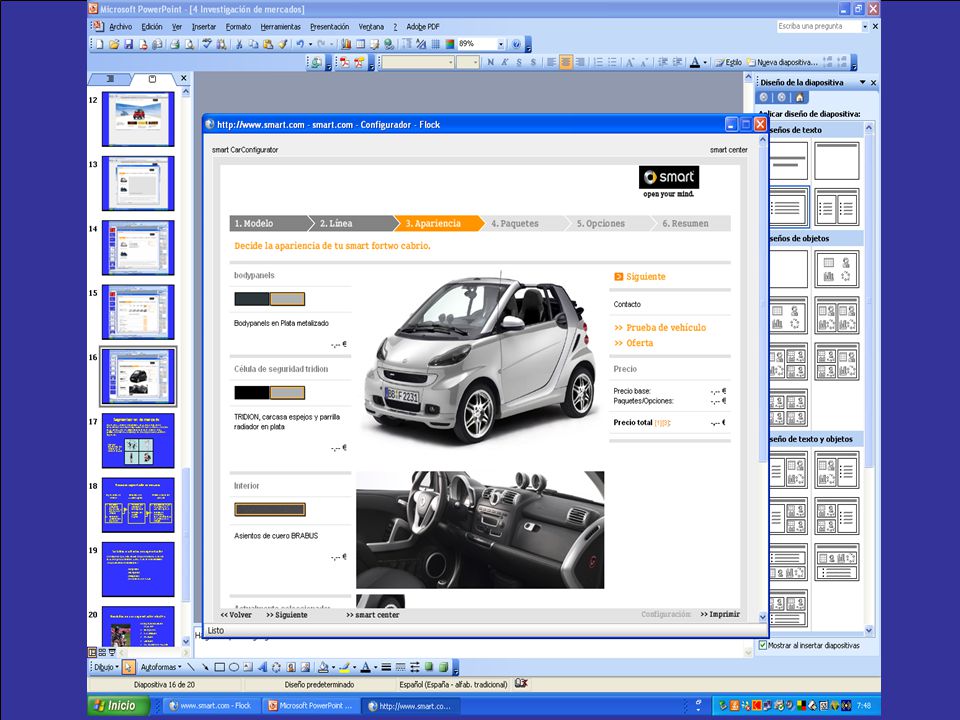Click 'Escriba una pregunta' help input field
This screenshot has width=960, height=720.
pyautogui.click(x=818, y=26)
